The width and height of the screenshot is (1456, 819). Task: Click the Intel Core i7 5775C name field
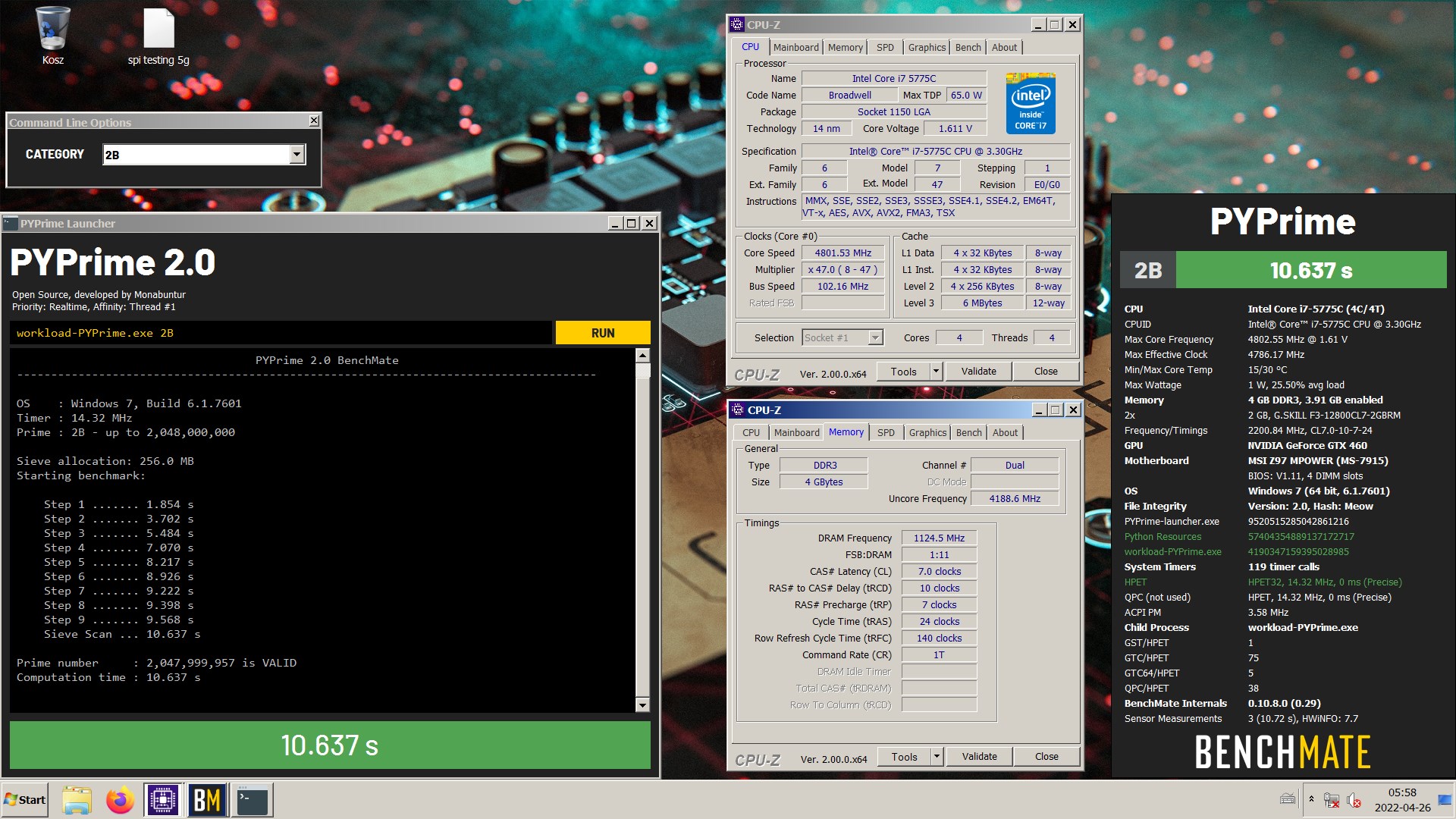894,79
